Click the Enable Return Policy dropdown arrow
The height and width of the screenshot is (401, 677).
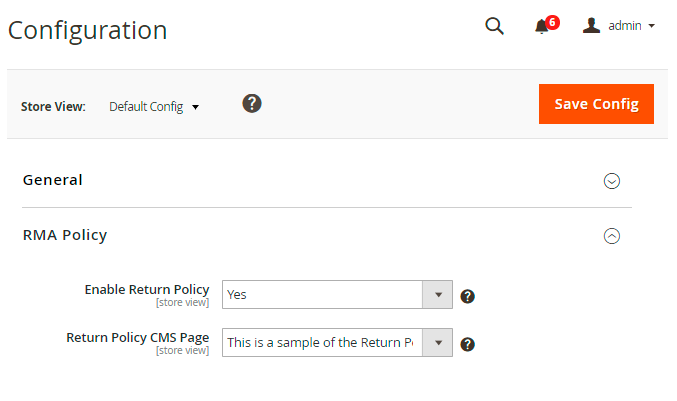pos(438,295)
